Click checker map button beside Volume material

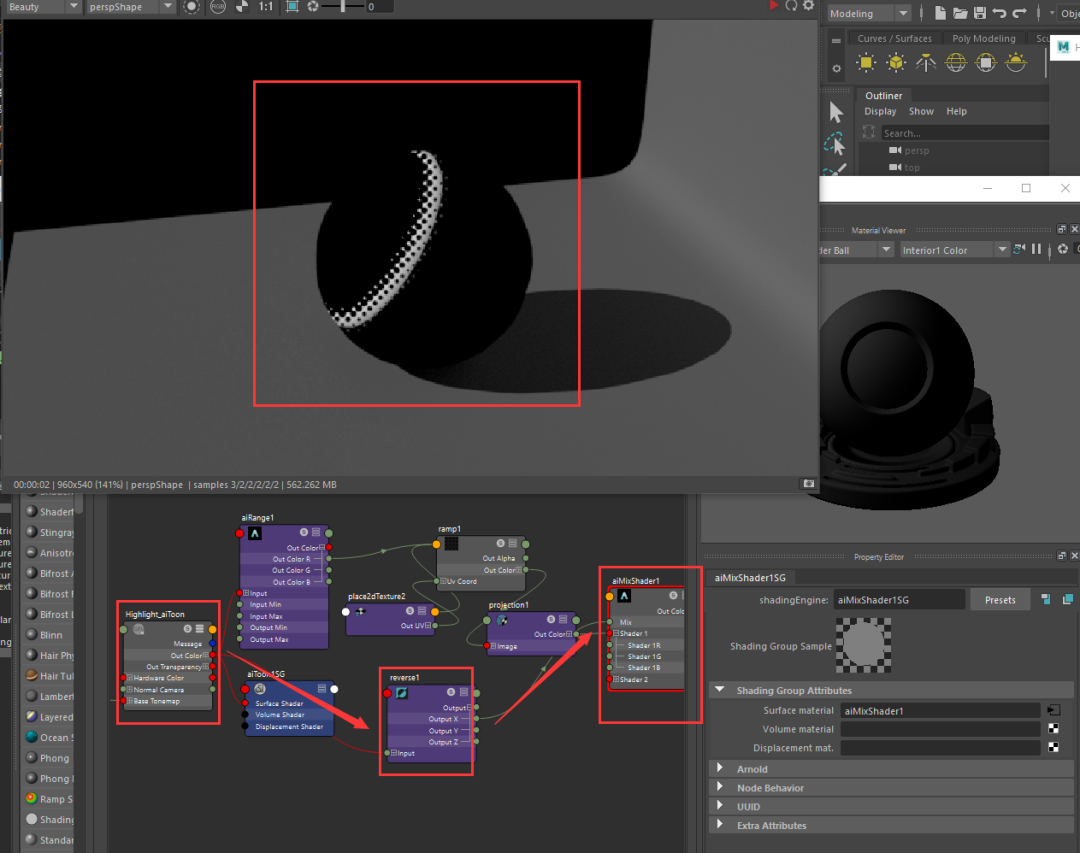pyautogui.click(x=1053, y=728)
